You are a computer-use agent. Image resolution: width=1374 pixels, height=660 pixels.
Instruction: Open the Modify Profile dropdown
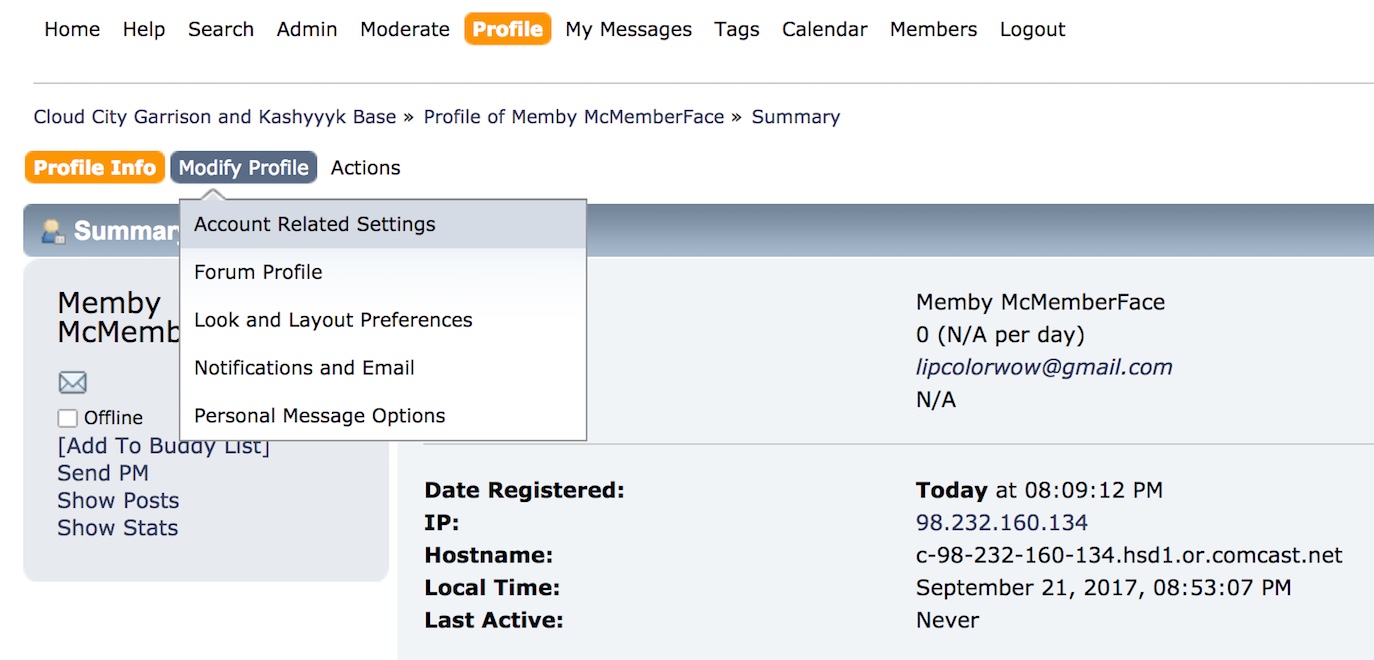243,168
